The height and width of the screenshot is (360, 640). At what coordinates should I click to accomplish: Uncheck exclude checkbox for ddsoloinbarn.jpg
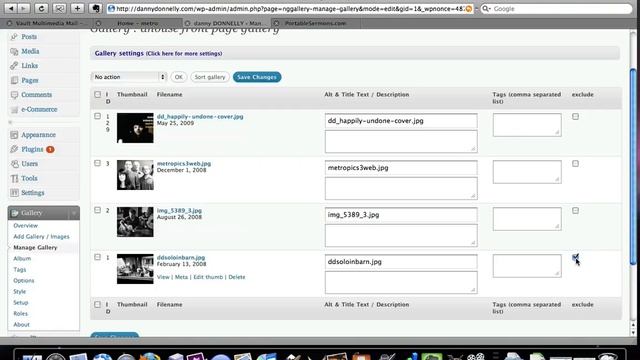[575, 257]
